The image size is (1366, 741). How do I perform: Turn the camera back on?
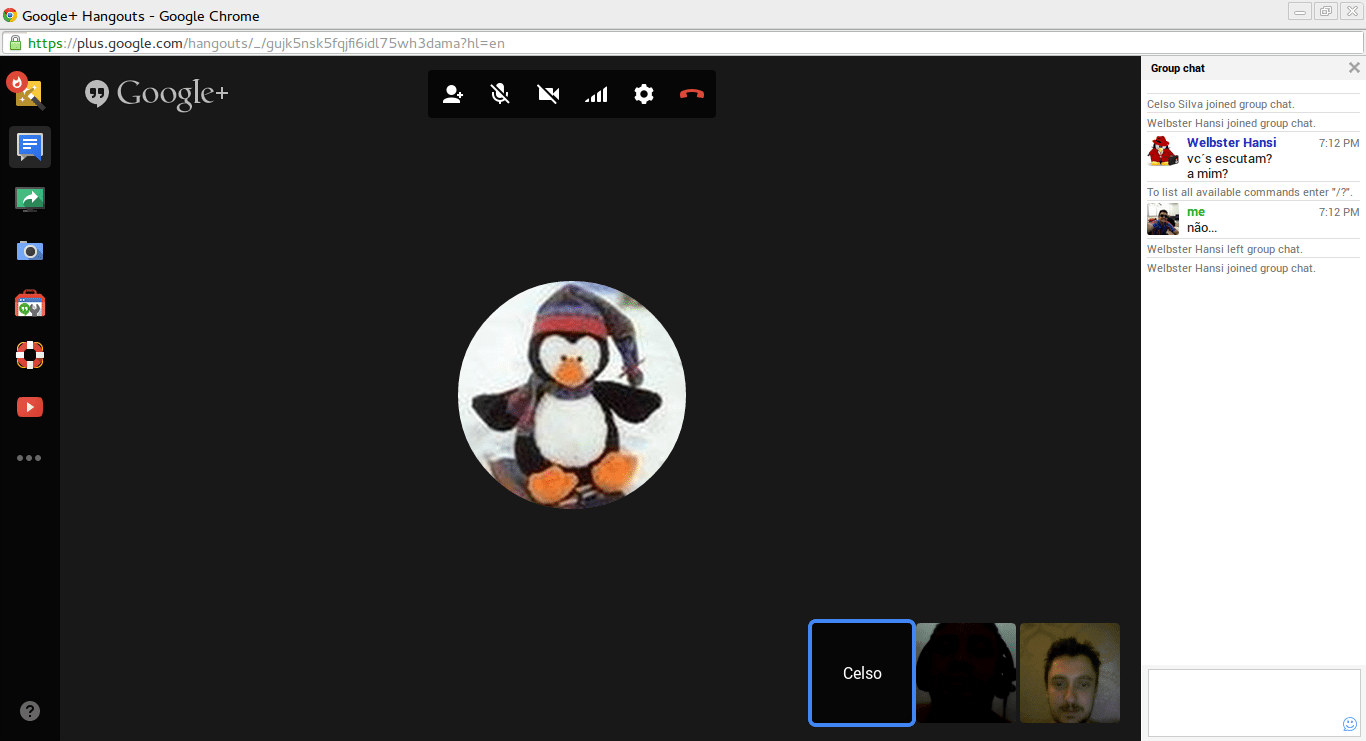tap(548, 93)
